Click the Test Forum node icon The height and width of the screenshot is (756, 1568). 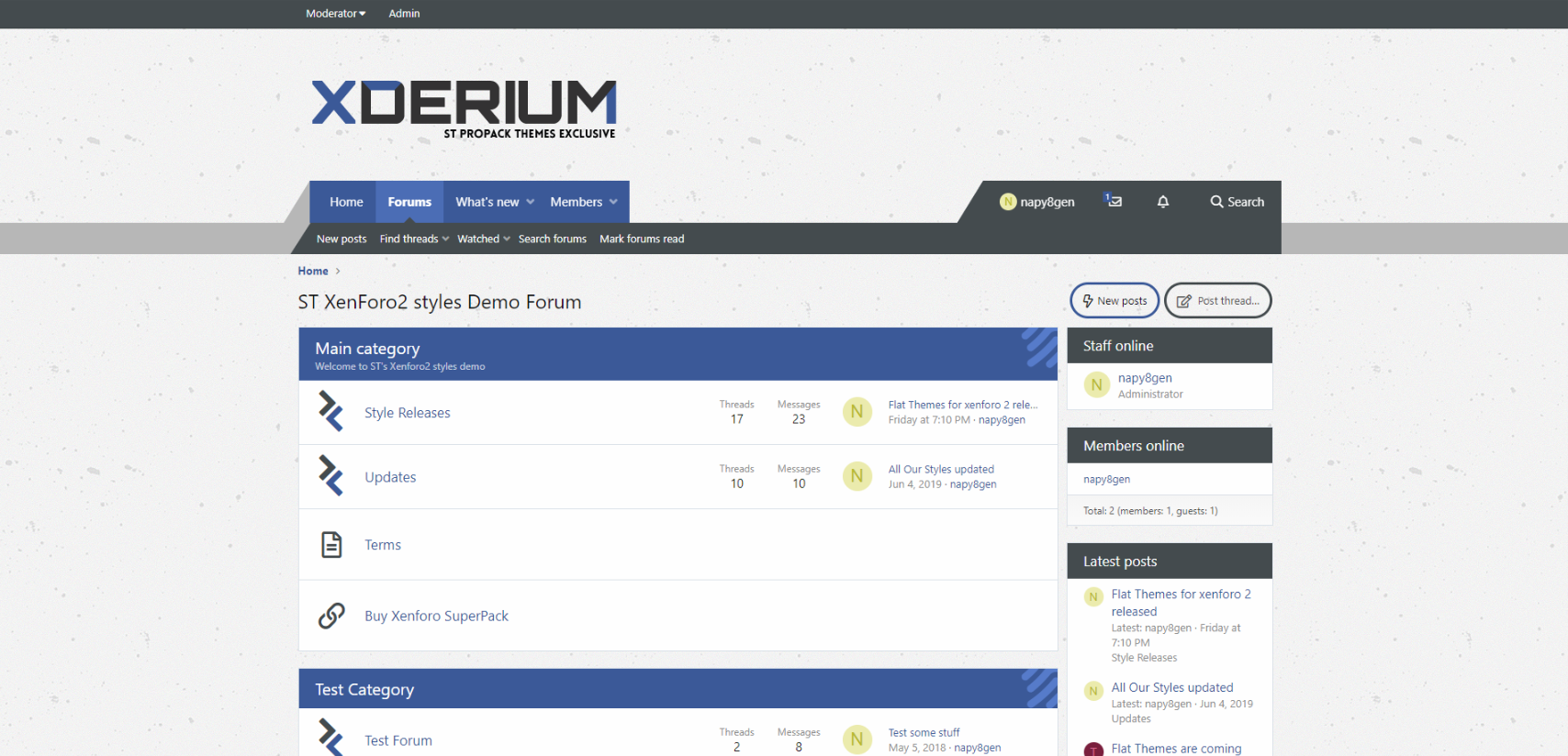tap(330, 737)
